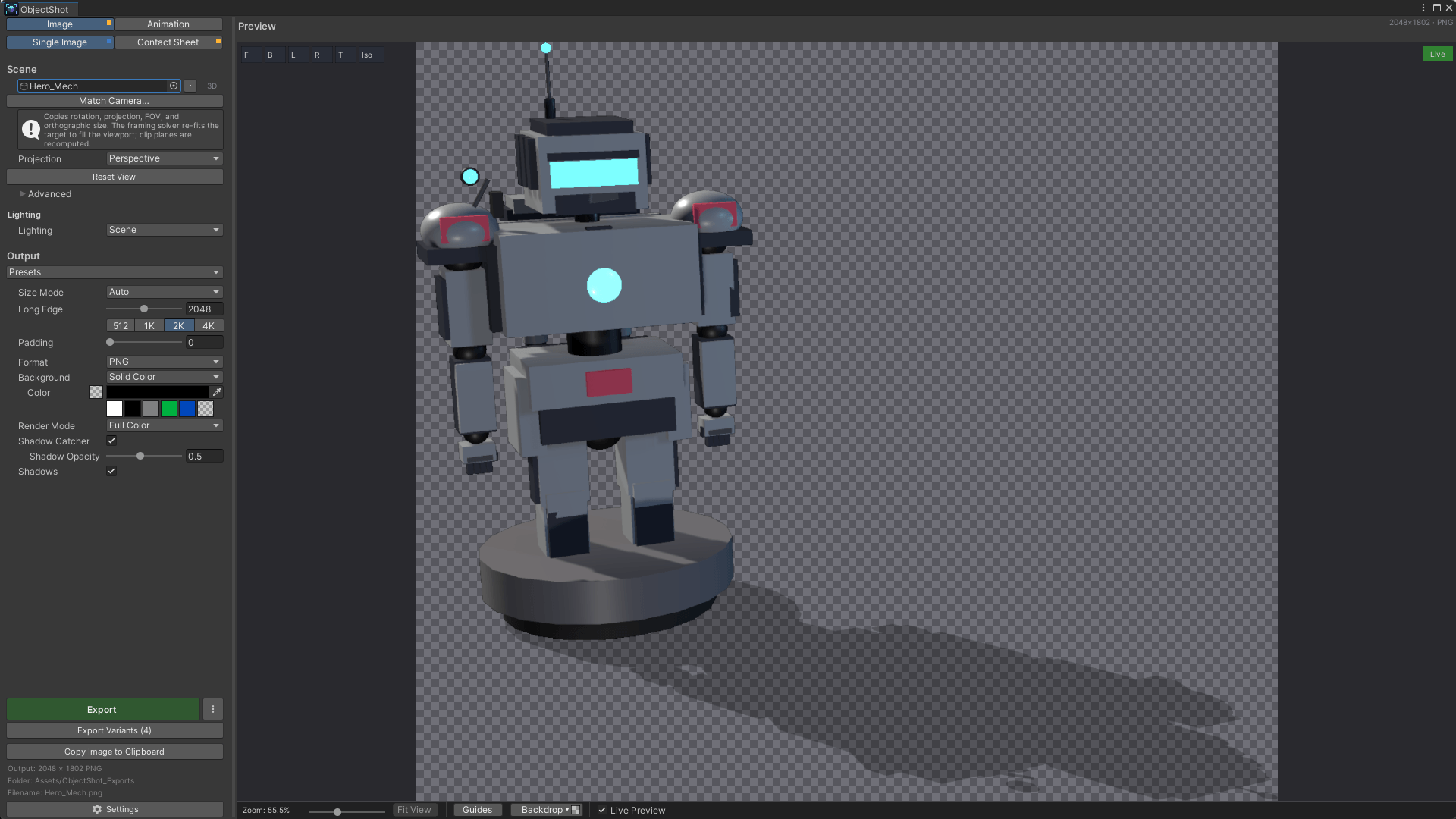The width and height of the screenshot is (1456, 819).
Task: Expand the Advanced section
Action: click(x=45, y=194)
